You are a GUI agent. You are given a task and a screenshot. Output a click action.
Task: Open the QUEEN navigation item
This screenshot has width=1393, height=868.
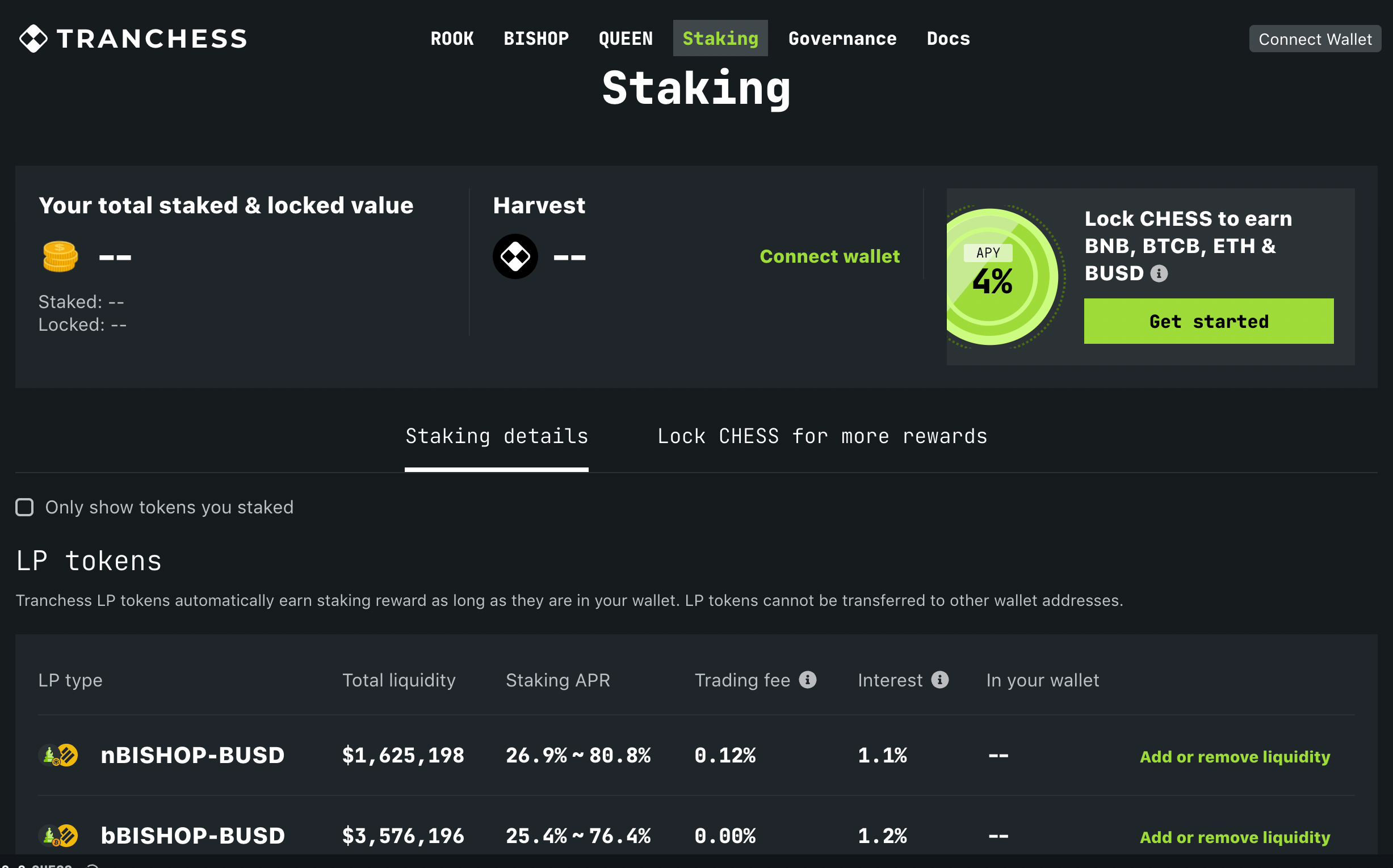(x=626, y=39)
